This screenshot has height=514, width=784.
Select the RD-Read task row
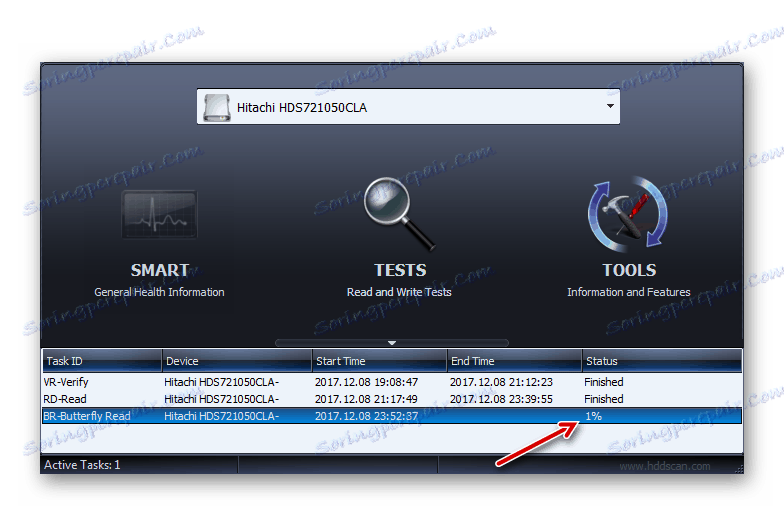(392, 399)
